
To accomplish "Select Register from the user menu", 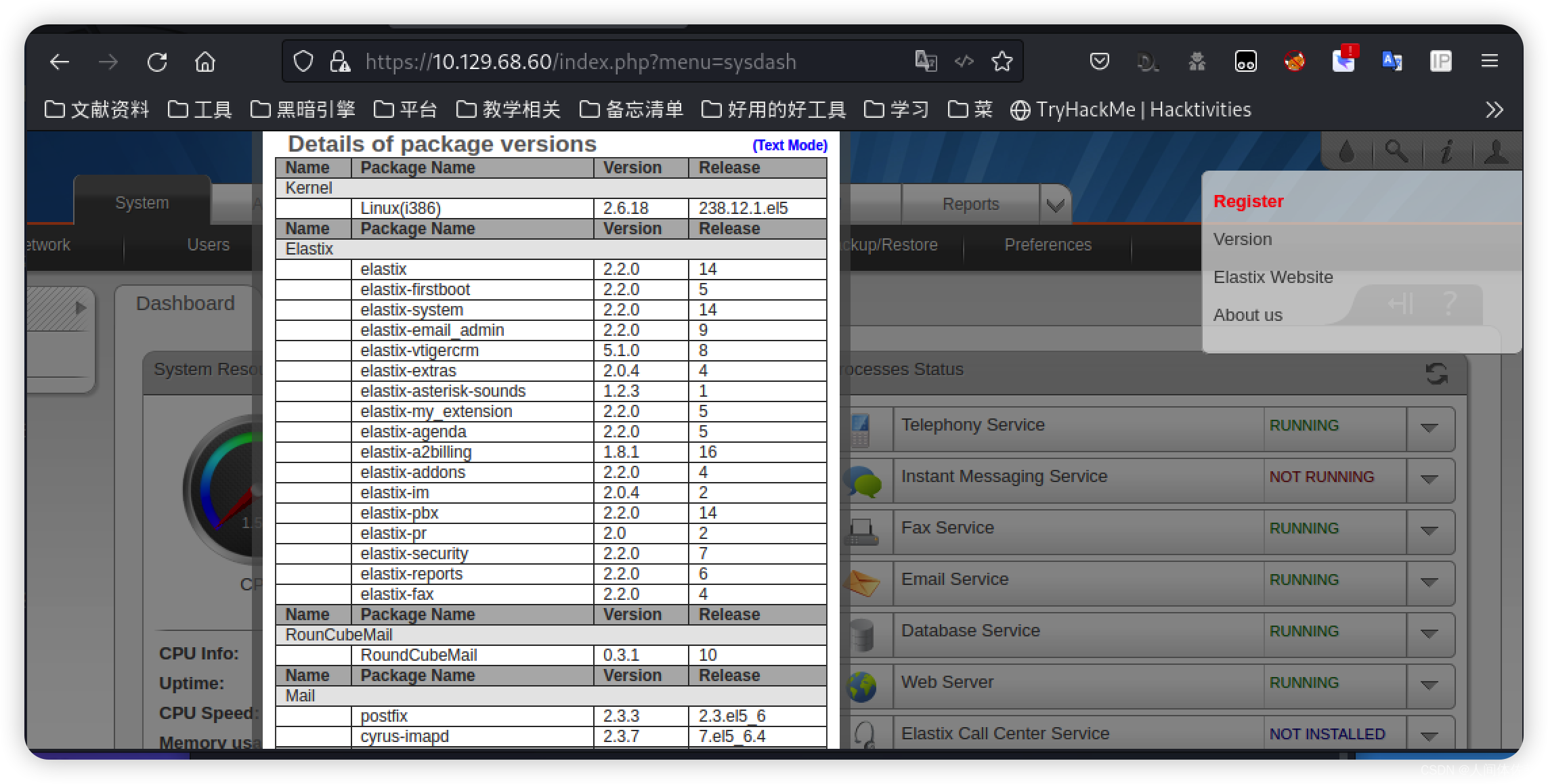I will [1248, 200].
